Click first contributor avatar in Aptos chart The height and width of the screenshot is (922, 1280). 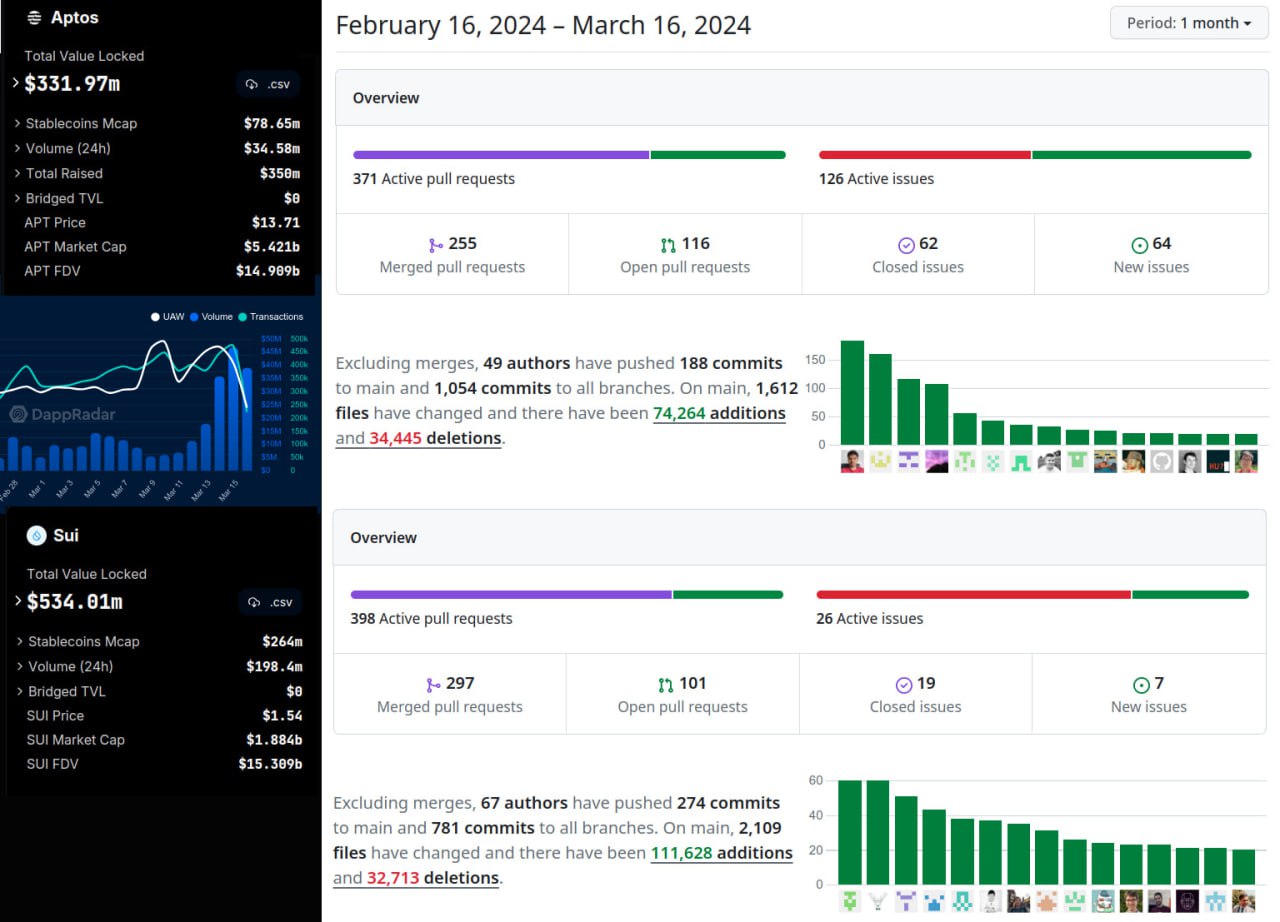click(x=852, y=461)
